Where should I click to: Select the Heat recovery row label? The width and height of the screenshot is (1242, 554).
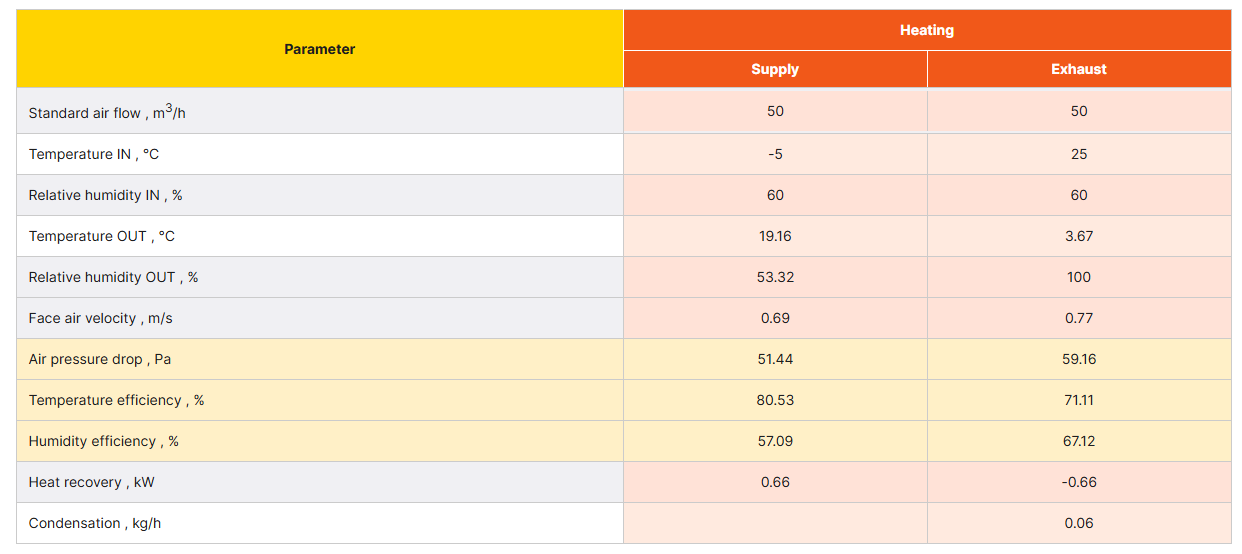(x=91, y=482)
